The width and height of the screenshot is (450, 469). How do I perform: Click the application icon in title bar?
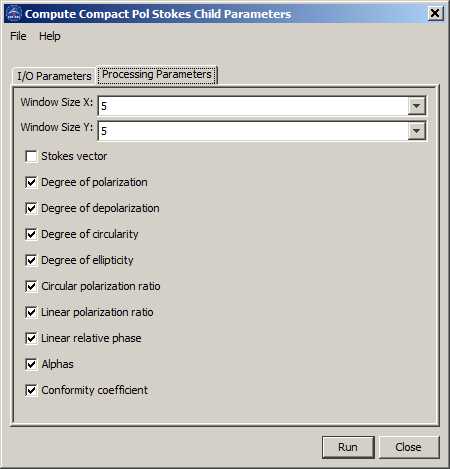(14, 14)
